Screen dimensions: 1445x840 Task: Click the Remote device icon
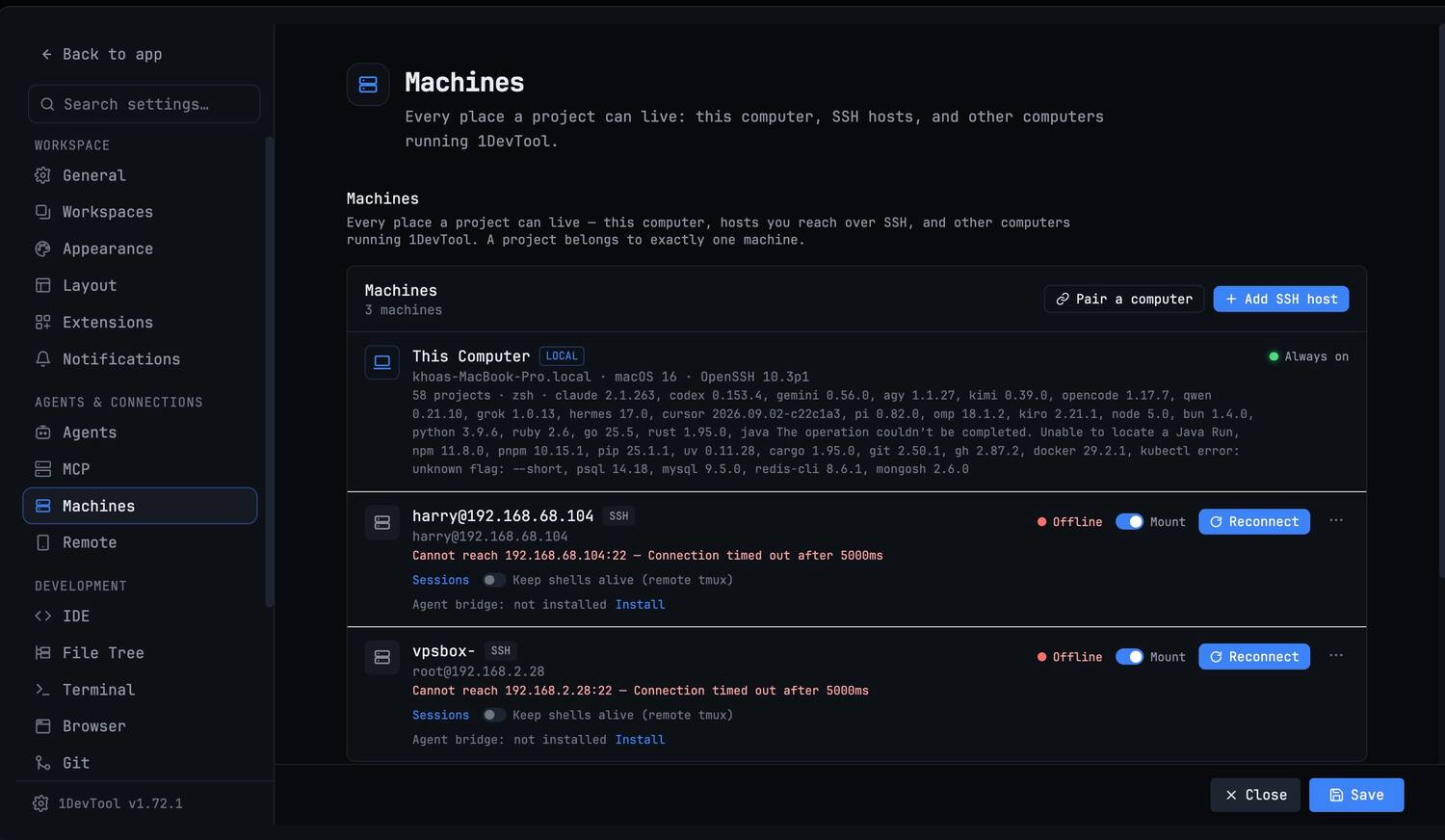[42, 542]
